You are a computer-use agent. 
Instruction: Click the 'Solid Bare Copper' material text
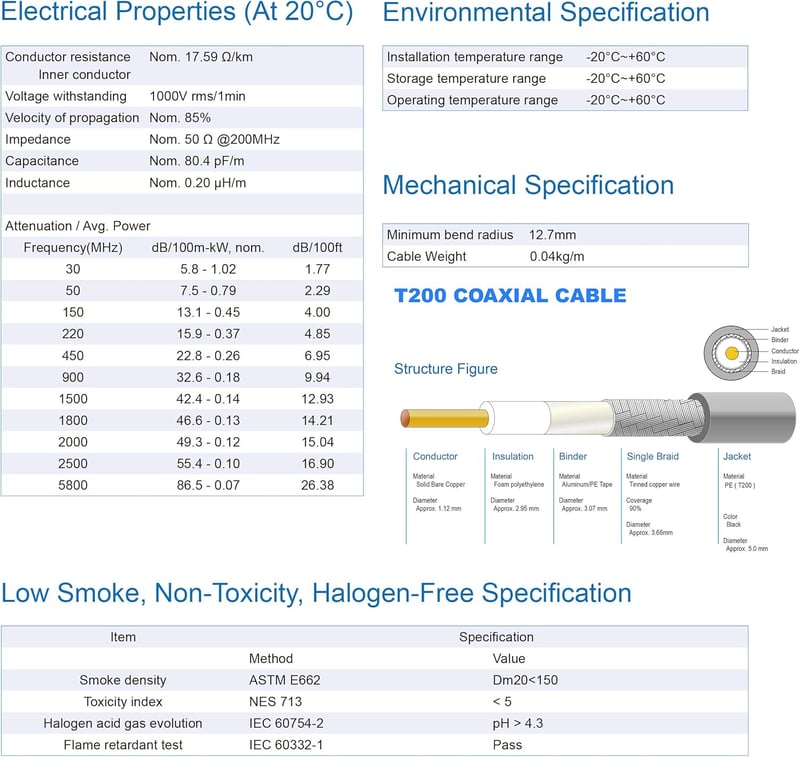[x=441, y=485]
